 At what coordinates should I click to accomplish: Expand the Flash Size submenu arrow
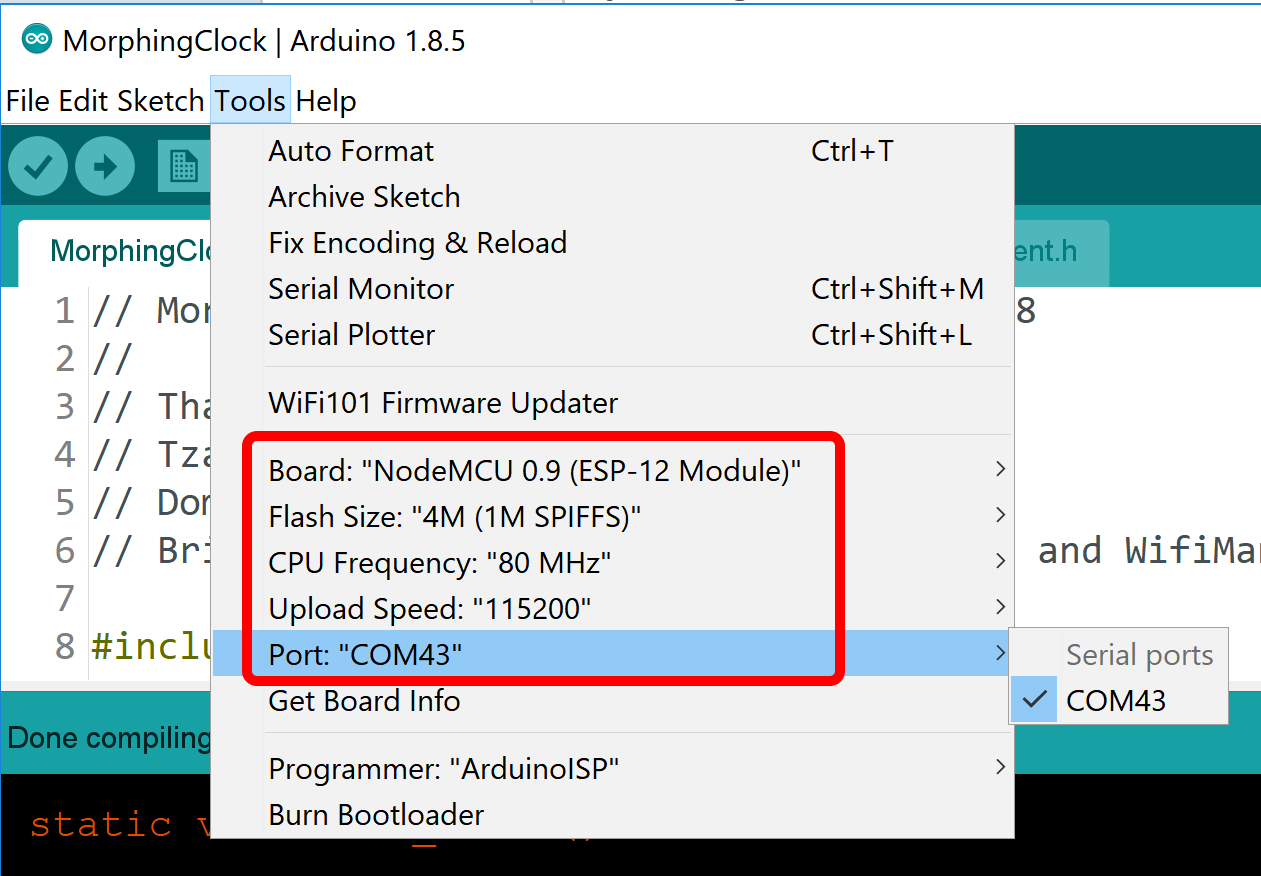(1000, 516)
